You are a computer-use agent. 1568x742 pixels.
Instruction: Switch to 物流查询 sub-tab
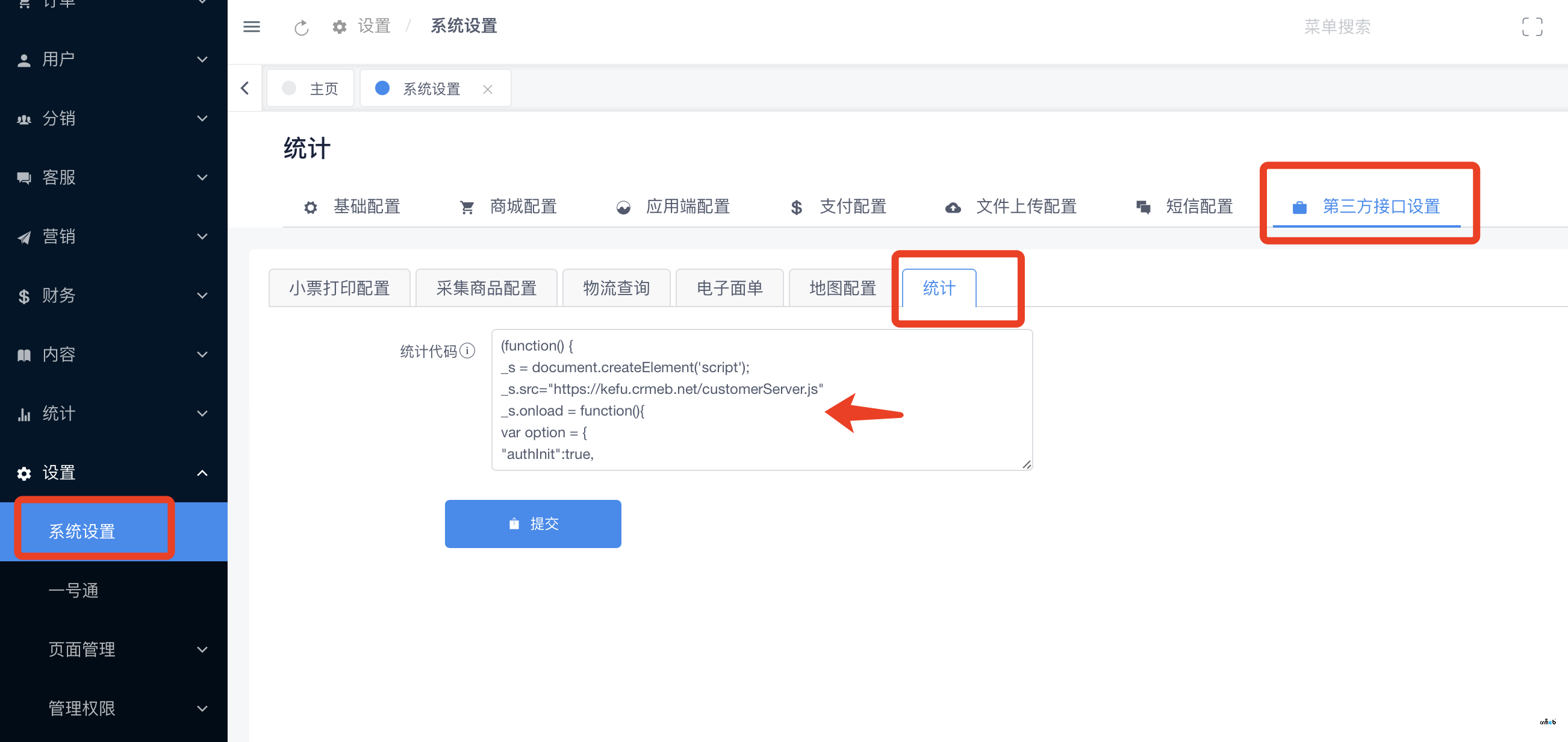click(616, 288)
